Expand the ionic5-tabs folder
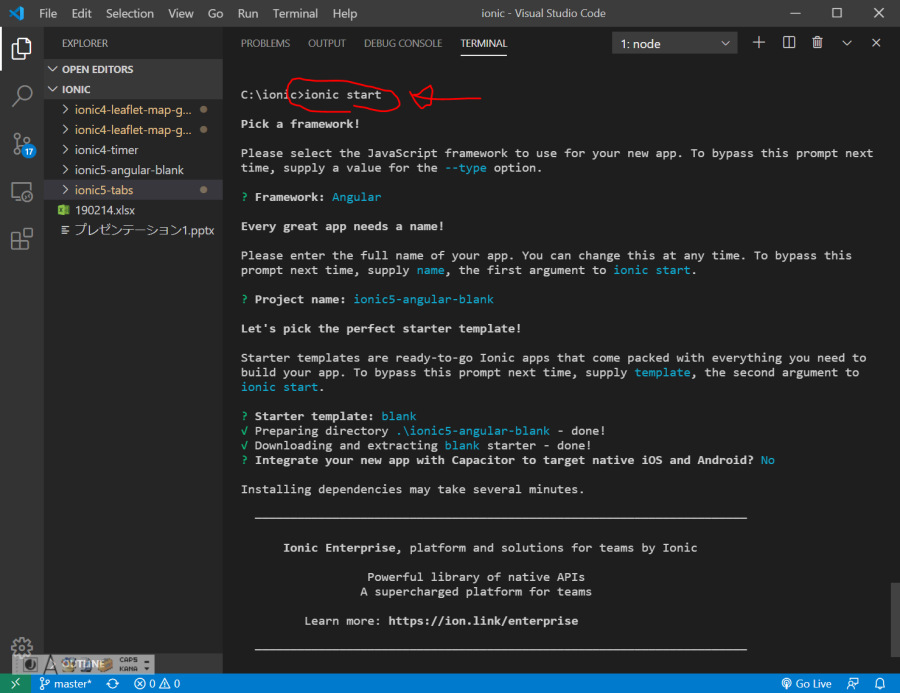 tap(103, 190)
